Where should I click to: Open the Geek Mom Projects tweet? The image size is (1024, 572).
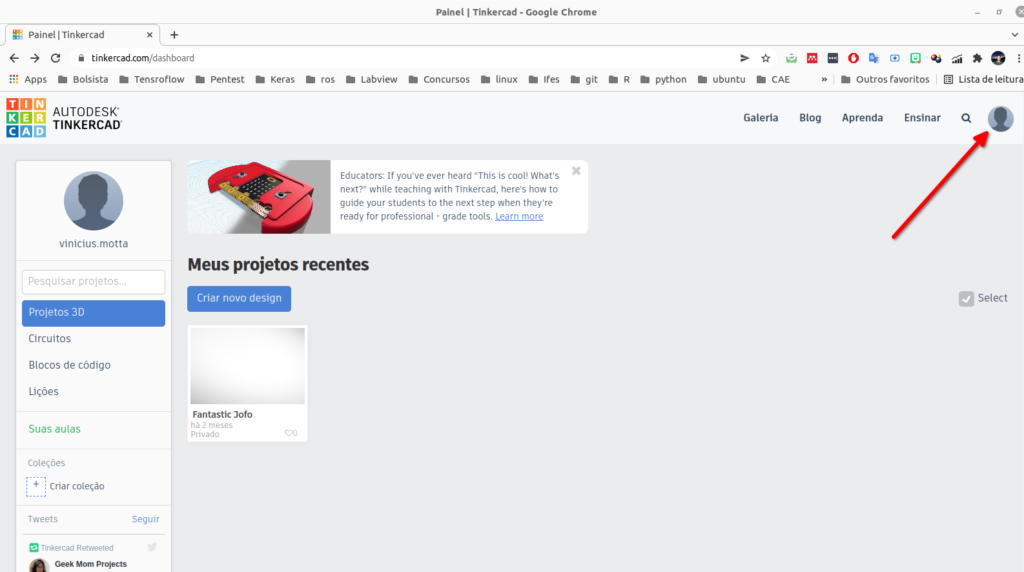[x=91, y=564]
